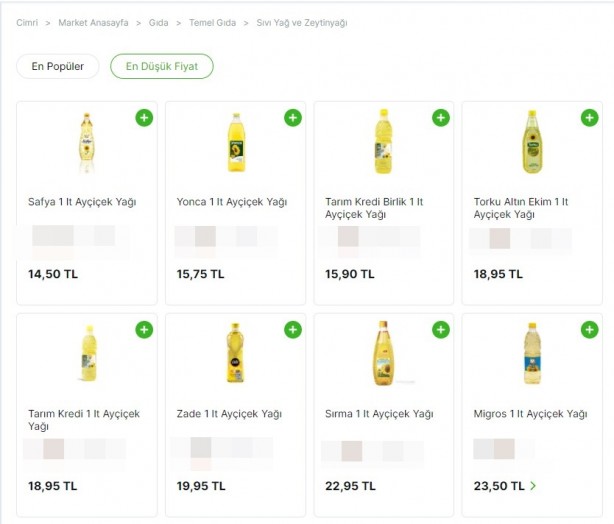Open the Sırma 1 lt Ayçiçek Yağı title
This screenshot has width=614, height=524.
379,414
